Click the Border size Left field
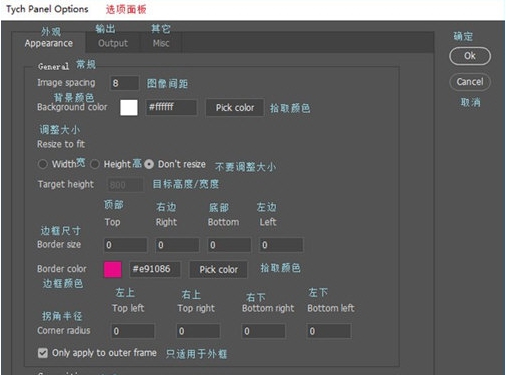Image resolution: width=506 pixels, height=375 pixels. click(281, 245)
